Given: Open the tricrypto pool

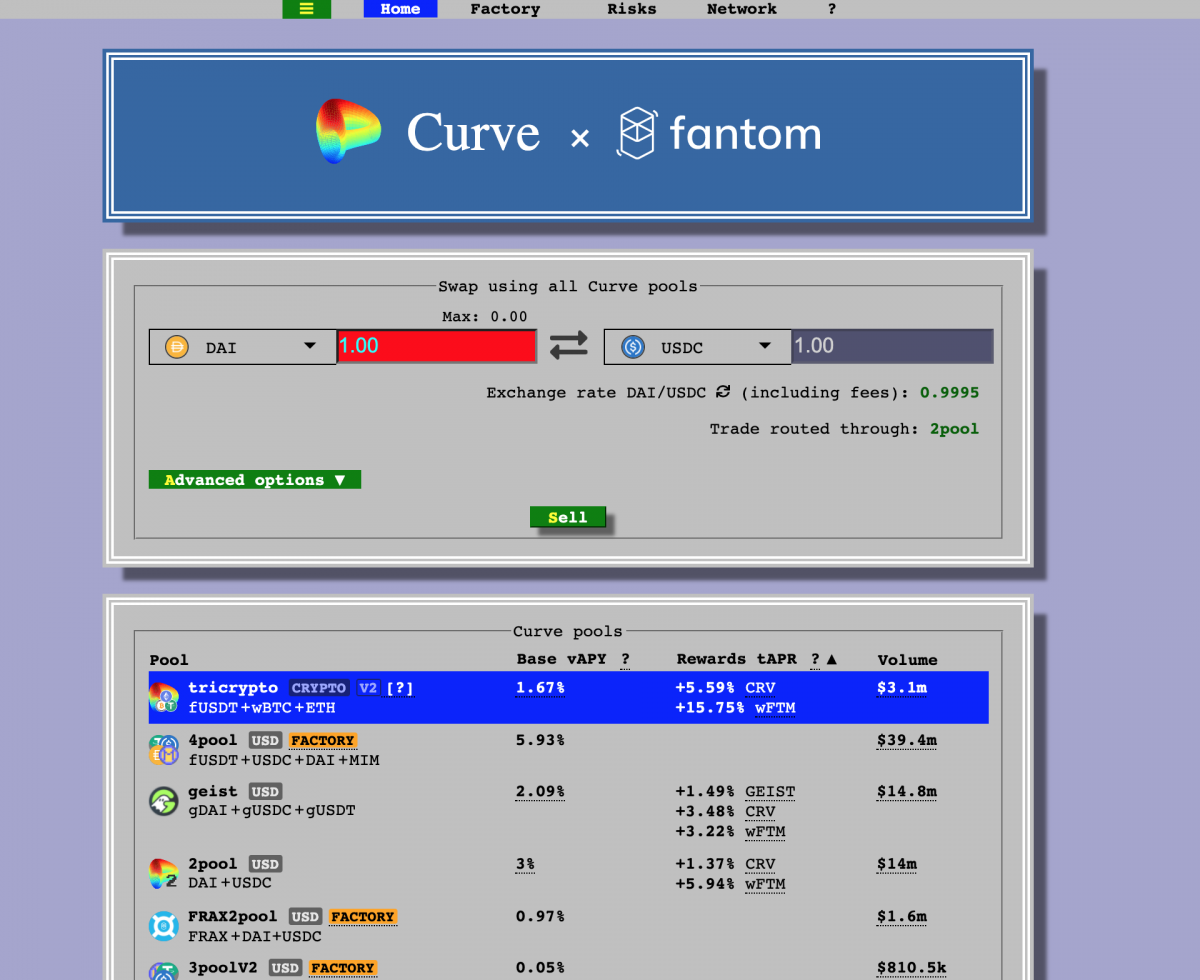Looking at the screenshot, I should click(x=568, y=698).
